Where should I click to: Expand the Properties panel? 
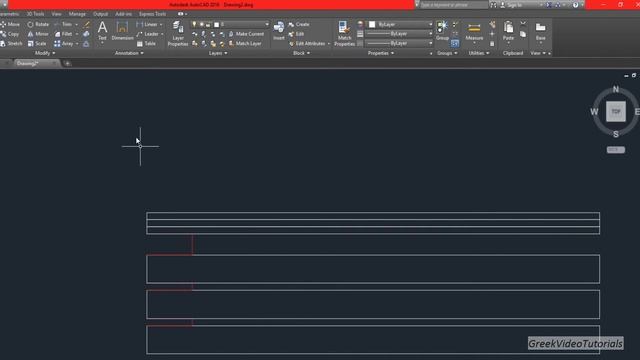(381, 53)
